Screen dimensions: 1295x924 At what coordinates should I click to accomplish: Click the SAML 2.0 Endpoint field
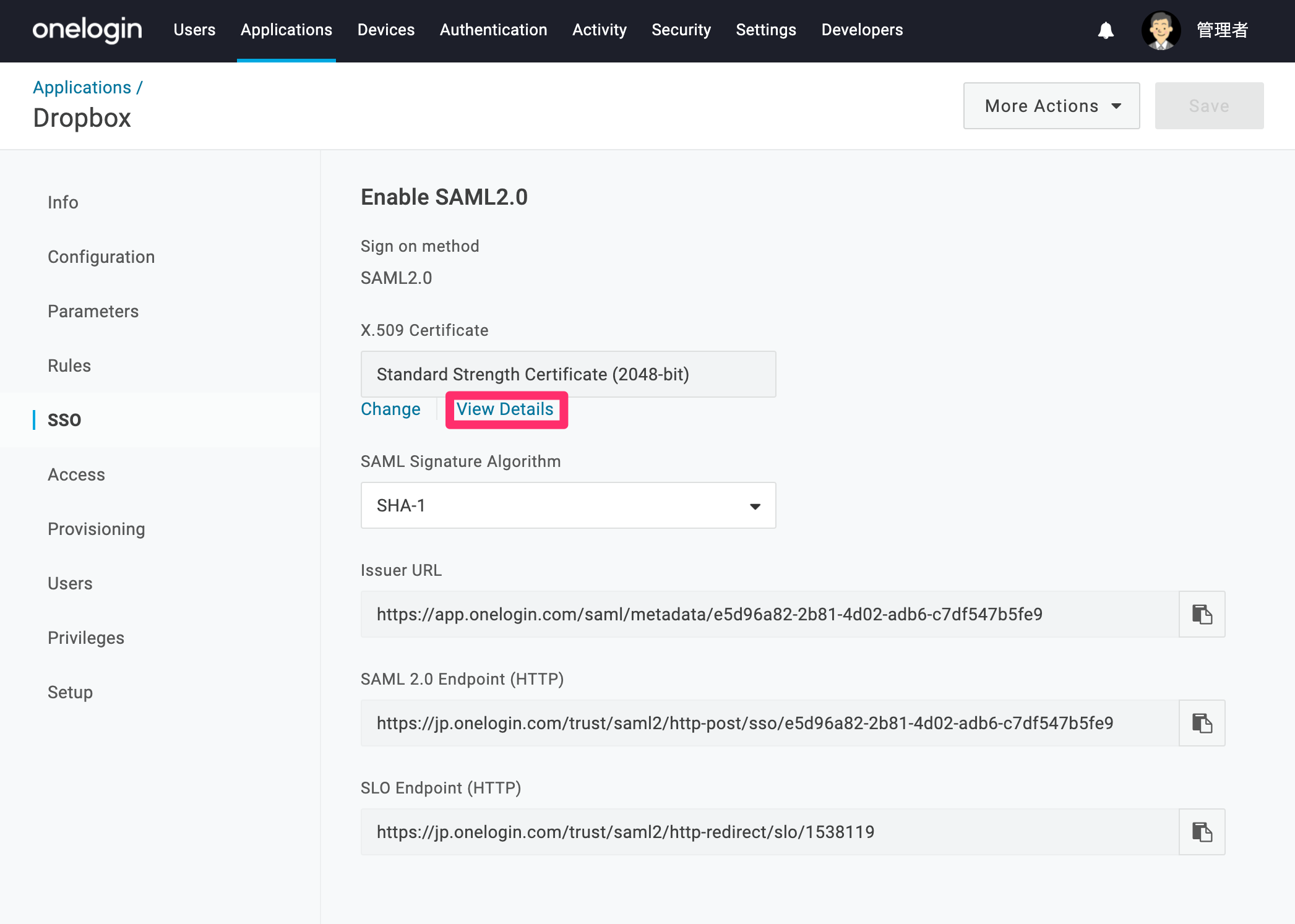pyautogui.click(x=770, y=723)
